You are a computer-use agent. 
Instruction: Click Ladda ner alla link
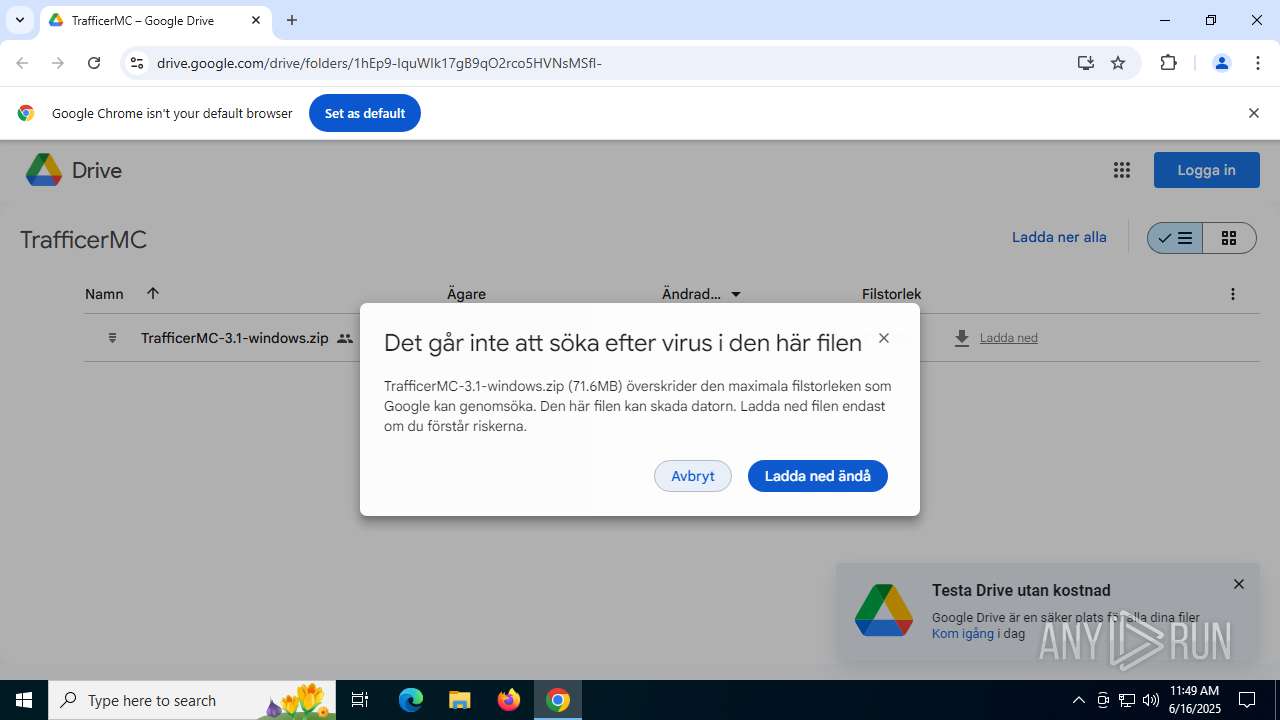pos(1059,237)
